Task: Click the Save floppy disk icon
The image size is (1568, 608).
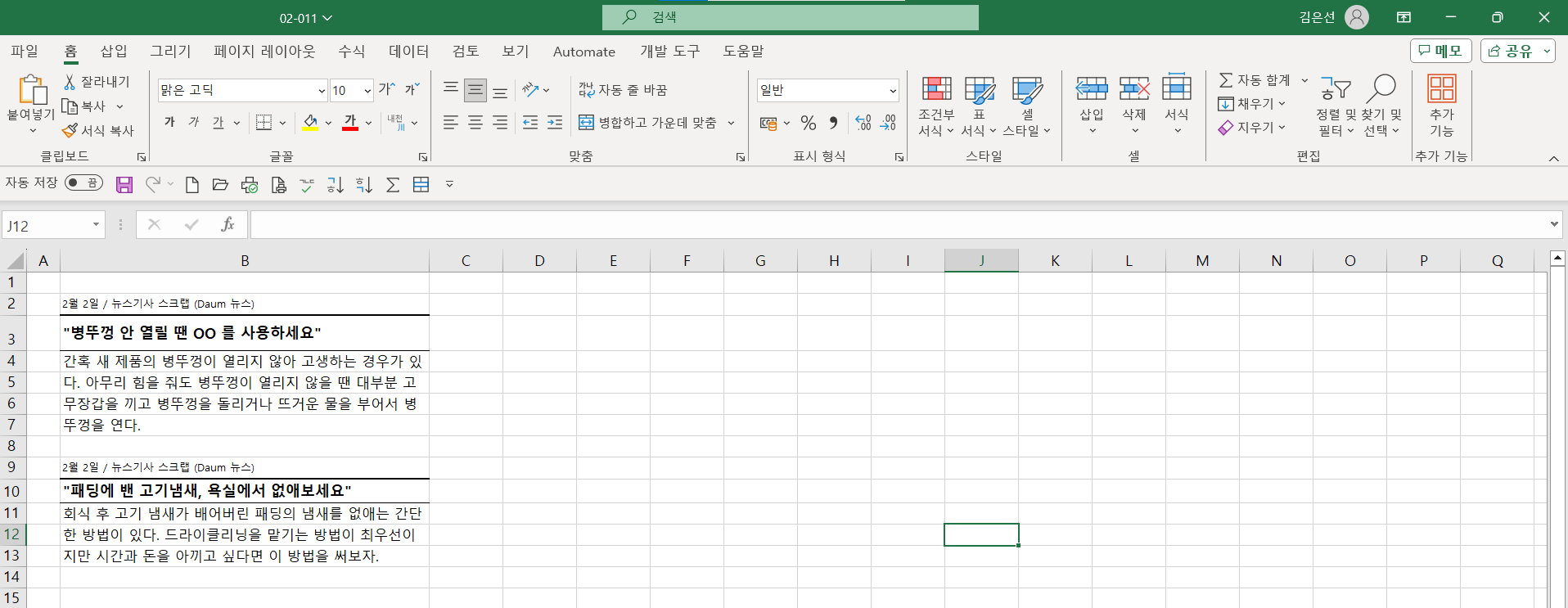Action: (124, 185)
